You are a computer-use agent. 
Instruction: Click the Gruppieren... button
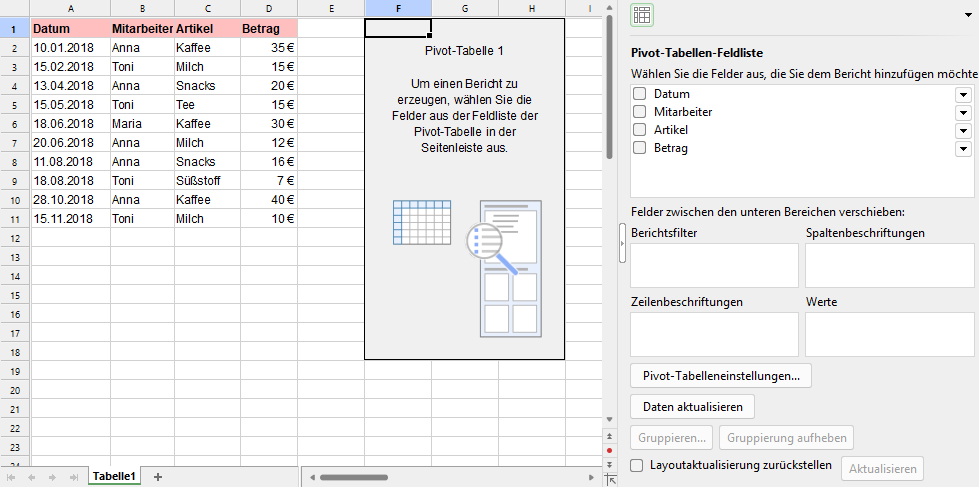(x=672, y=438)
